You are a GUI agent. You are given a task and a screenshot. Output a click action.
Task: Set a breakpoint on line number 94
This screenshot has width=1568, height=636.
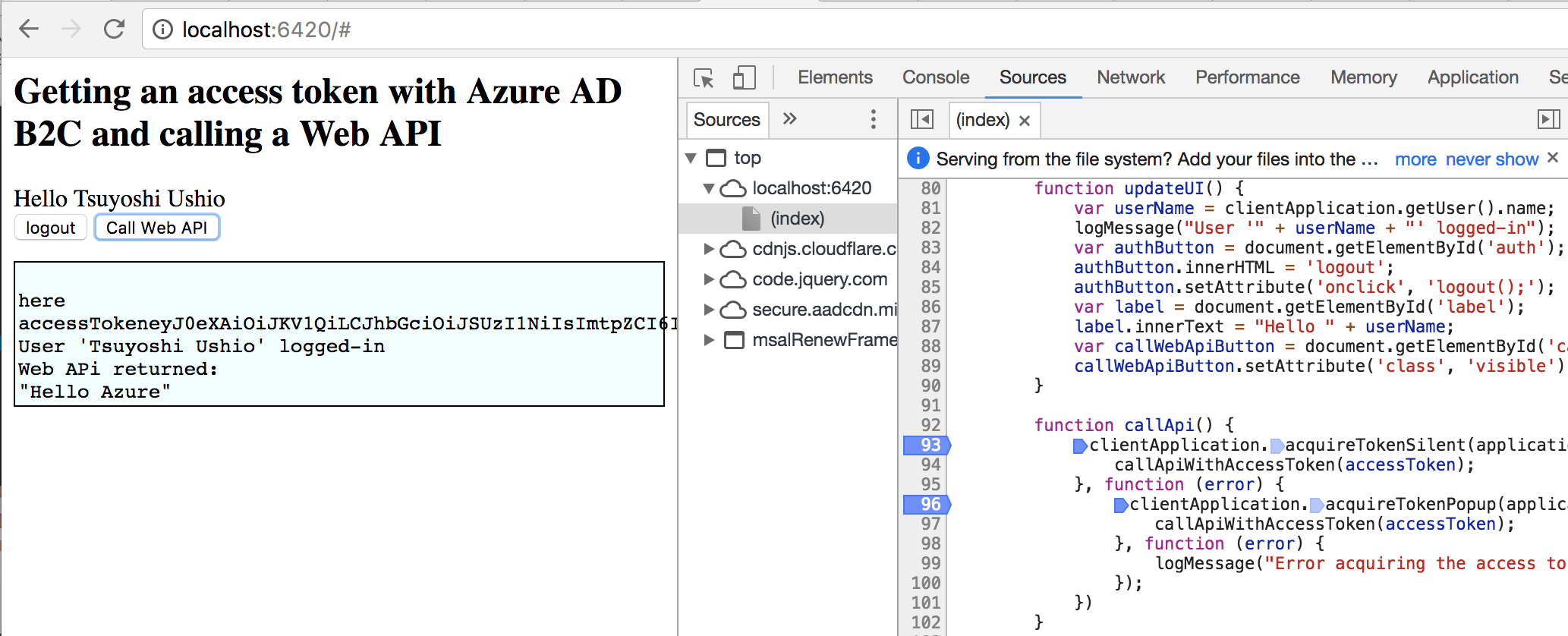pyautogui.click(x=930, y=464)
